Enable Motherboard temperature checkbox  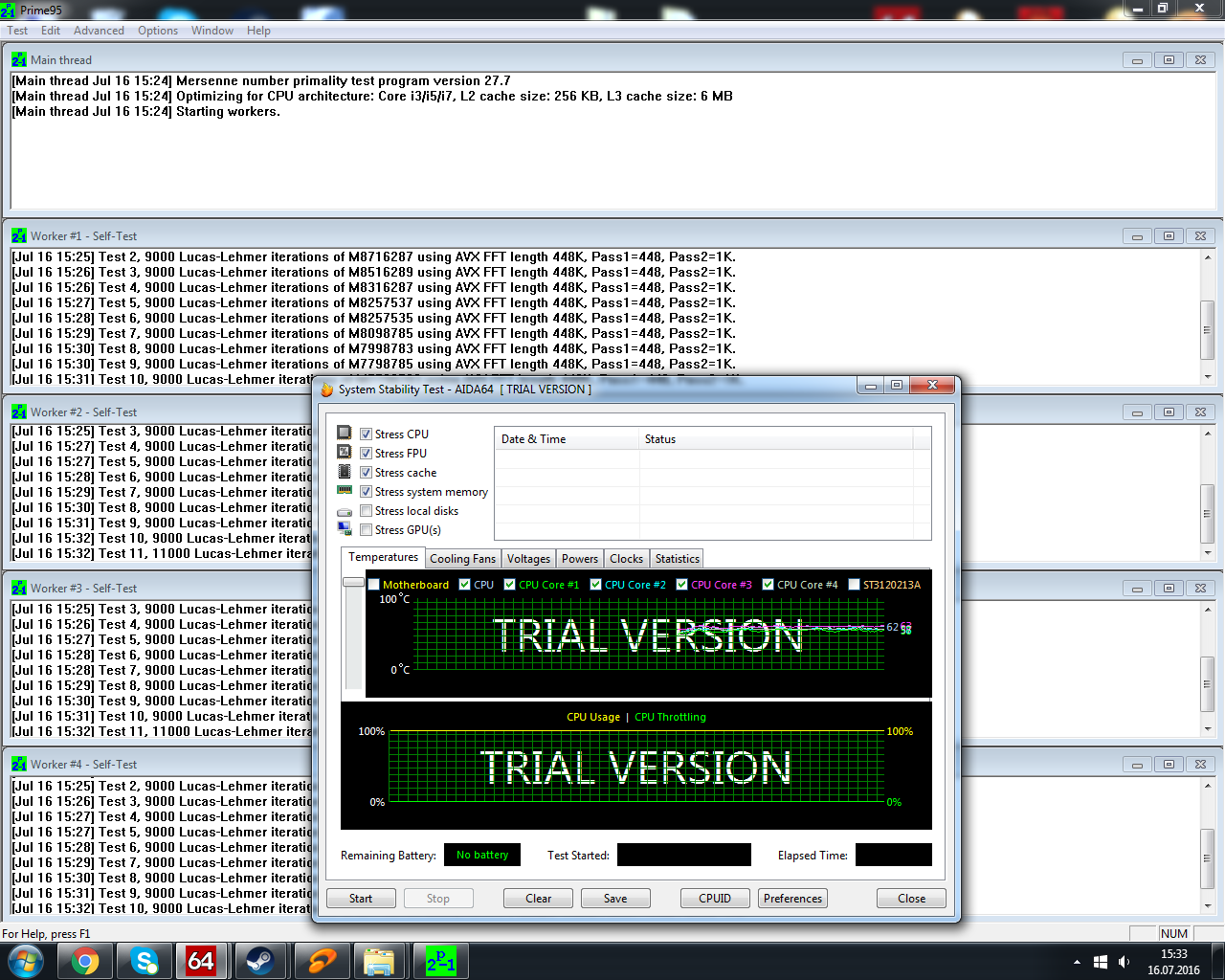tap(374, 584)
